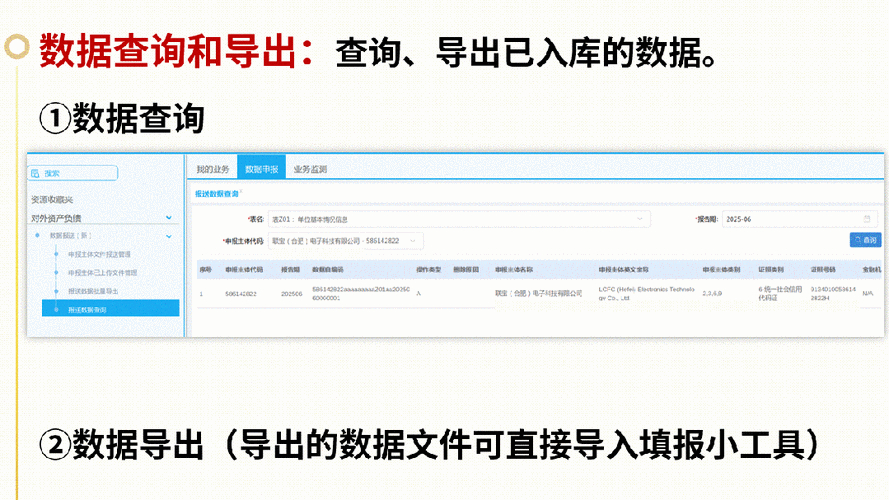The width and height of the screenshot is (889, 500).
Task: Open the 表名 dropdown showing 表Z01
Action: coord(459,219)
